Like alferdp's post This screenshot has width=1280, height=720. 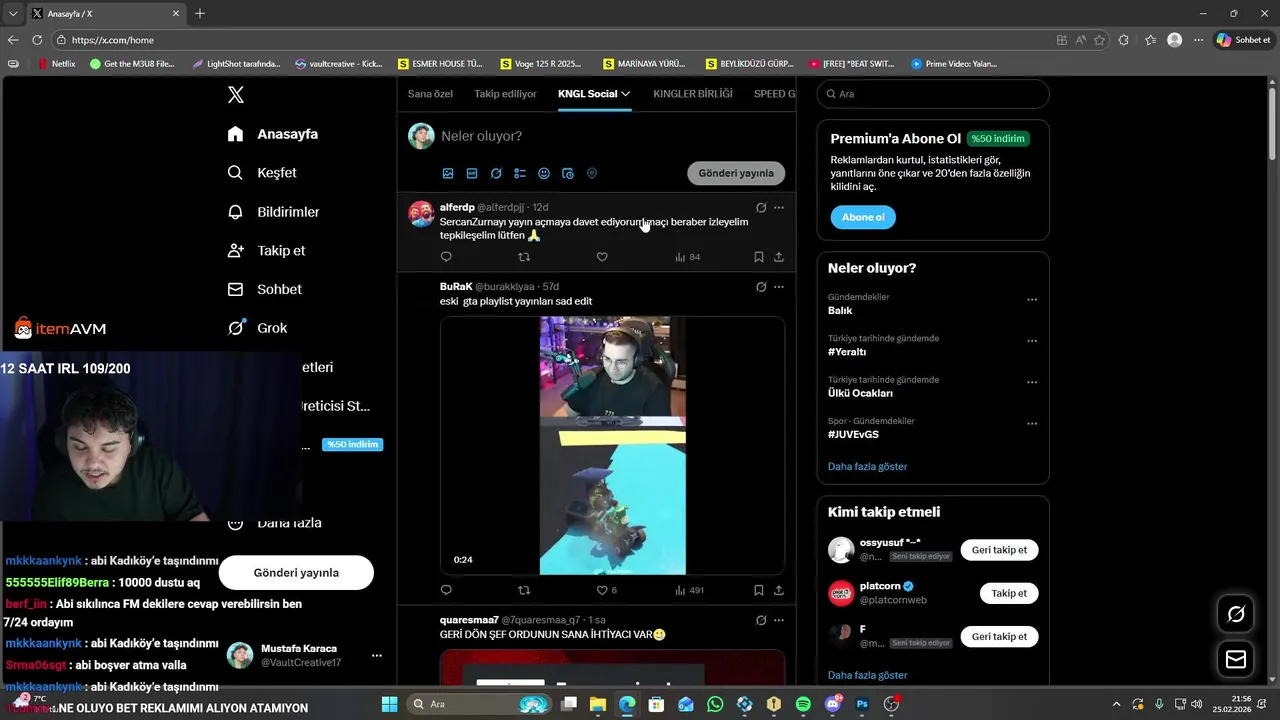[x=602, y=257]
